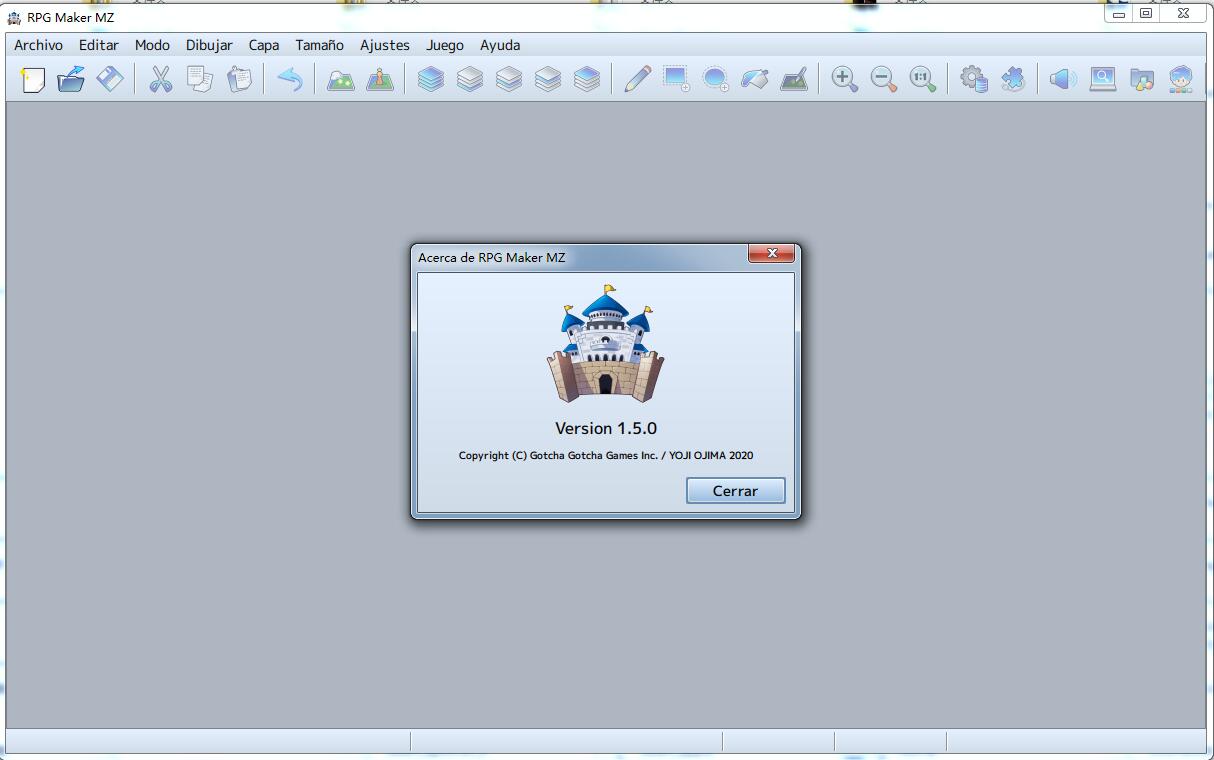The image size is (1214, 760).
Task: Choose the Rectangle drawing tool
Action: tap(676, 79)
